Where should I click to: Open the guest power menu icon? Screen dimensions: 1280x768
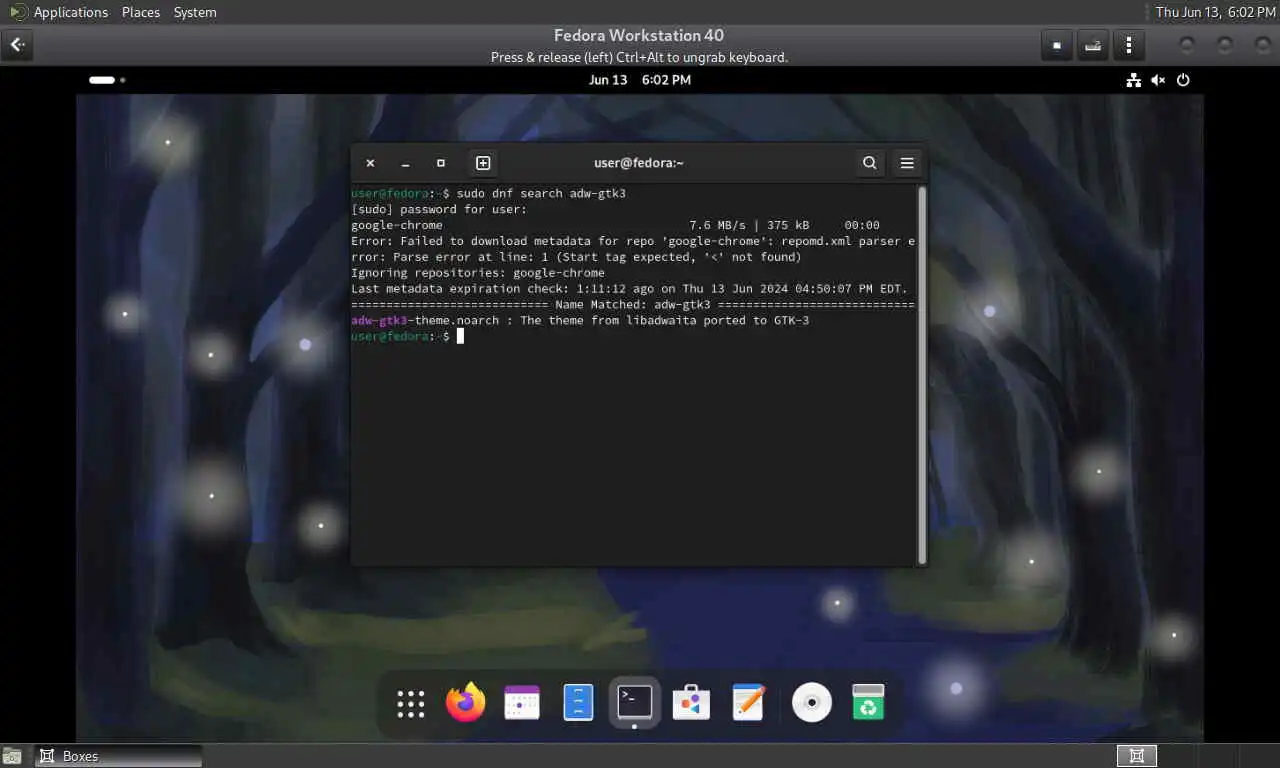[x=1183, y=80]
